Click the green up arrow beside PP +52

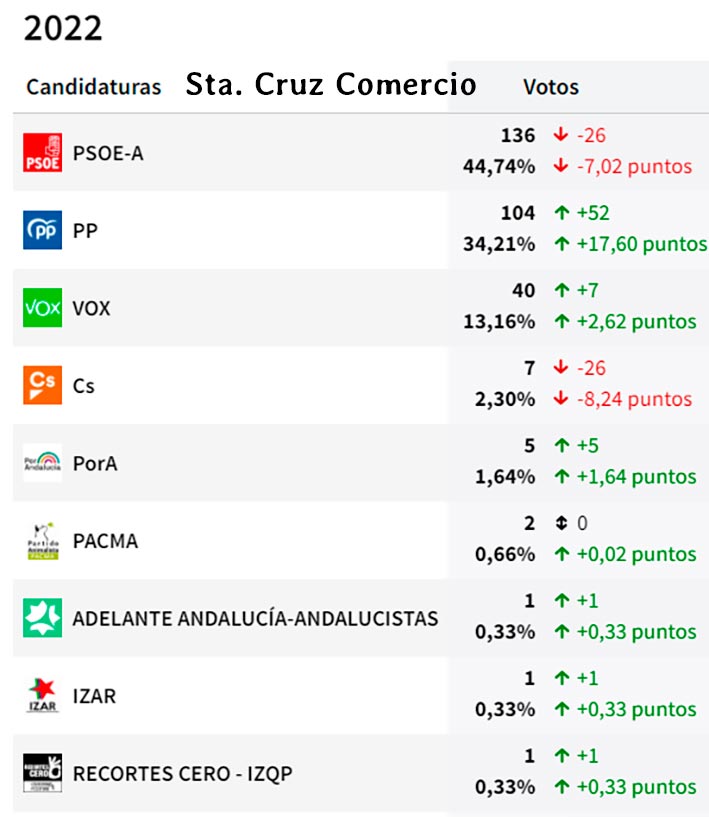point(561,213)
